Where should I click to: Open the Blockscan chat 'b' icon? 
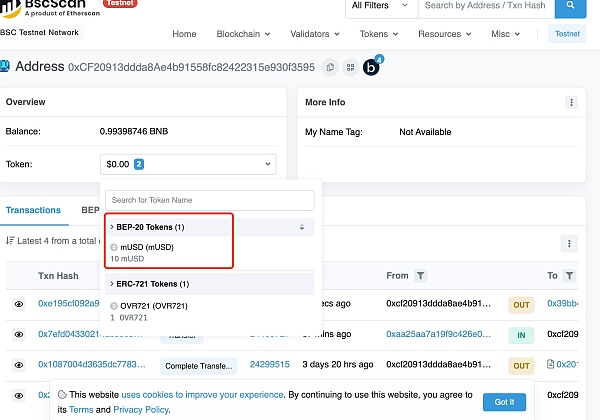(371, 67)
